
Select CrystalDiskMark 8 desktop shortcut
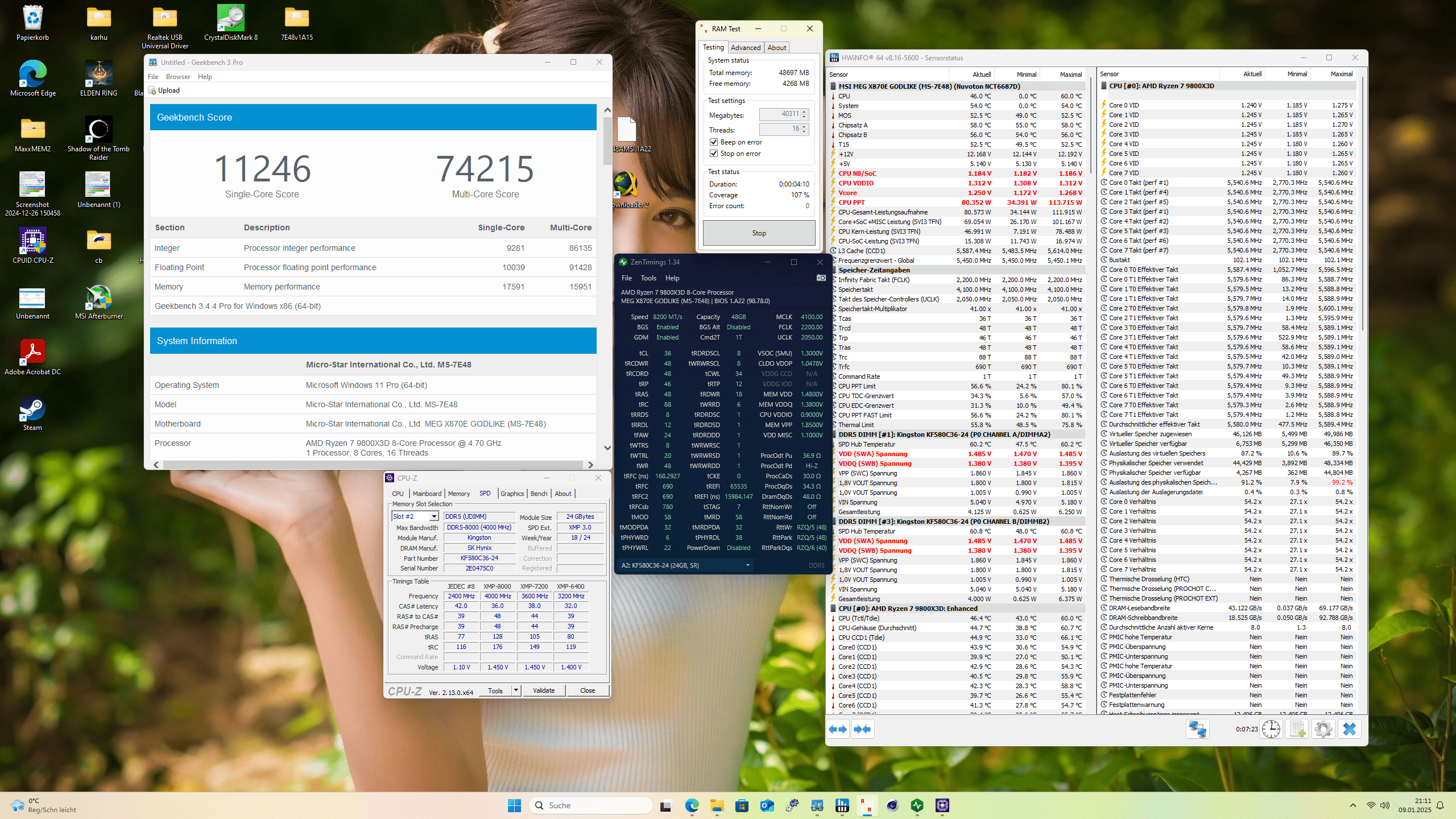pos(231,23)
